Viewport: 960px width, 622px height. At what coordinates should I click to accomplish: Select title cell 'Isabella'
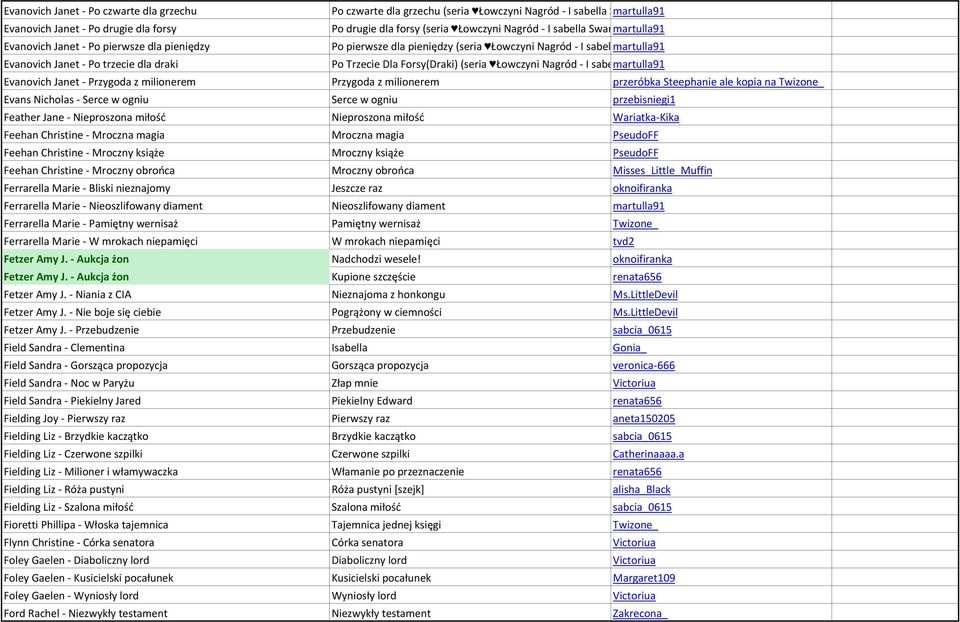point(470,348)
